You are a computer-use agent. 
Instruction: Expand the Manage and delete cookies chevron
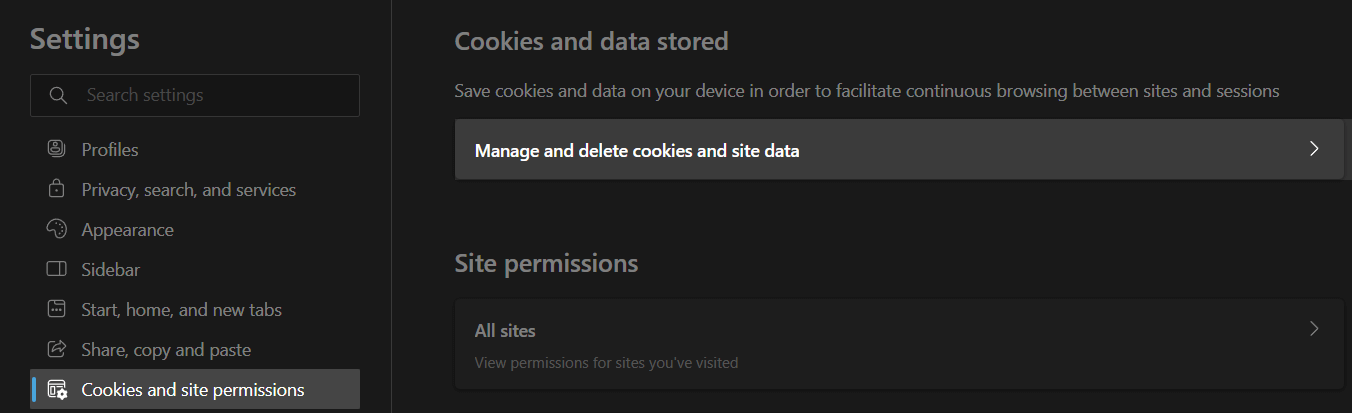pyautogui.click(x=1314, y=149)
